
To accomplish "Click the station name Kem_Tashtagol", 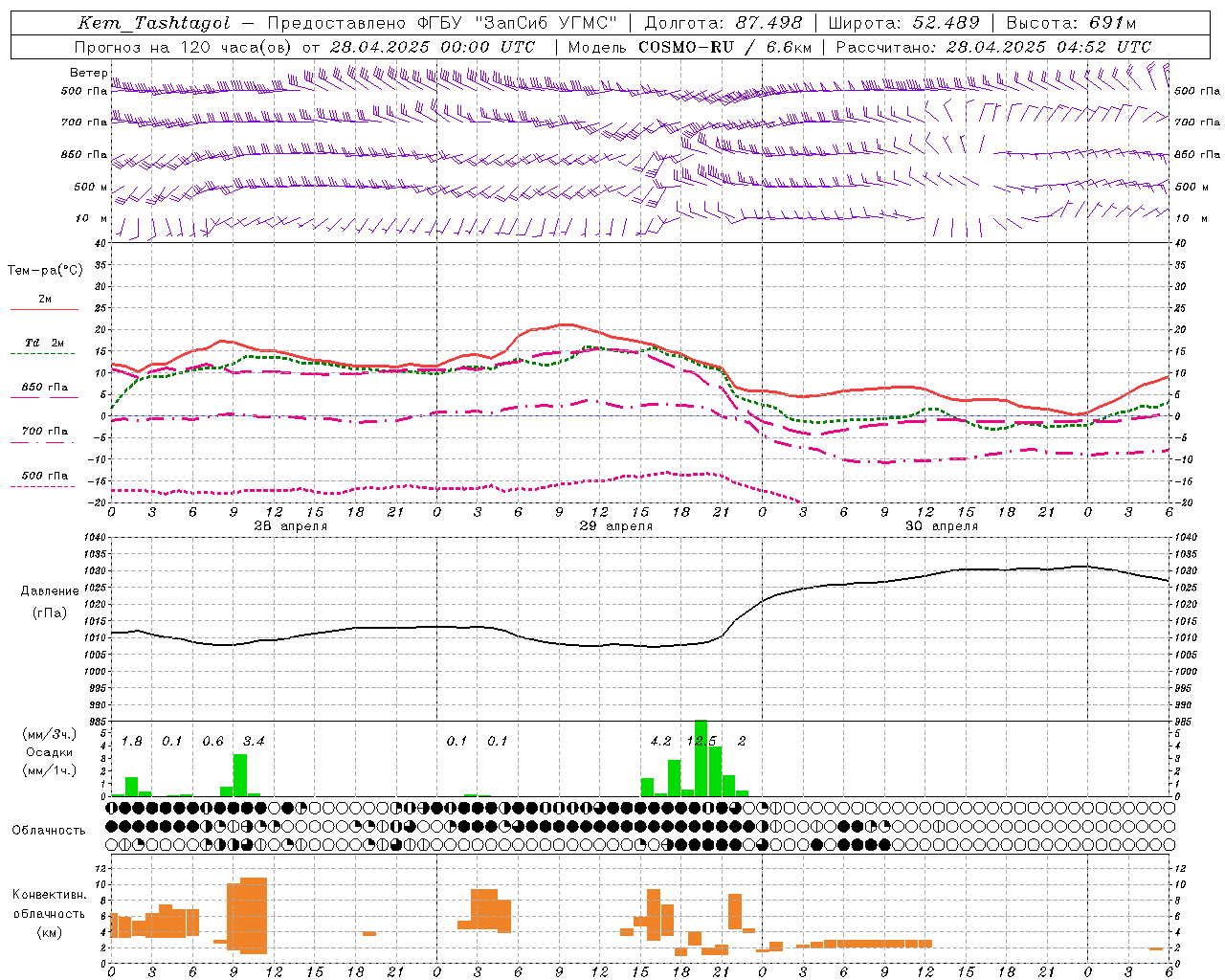I will [x=153, y=24].
